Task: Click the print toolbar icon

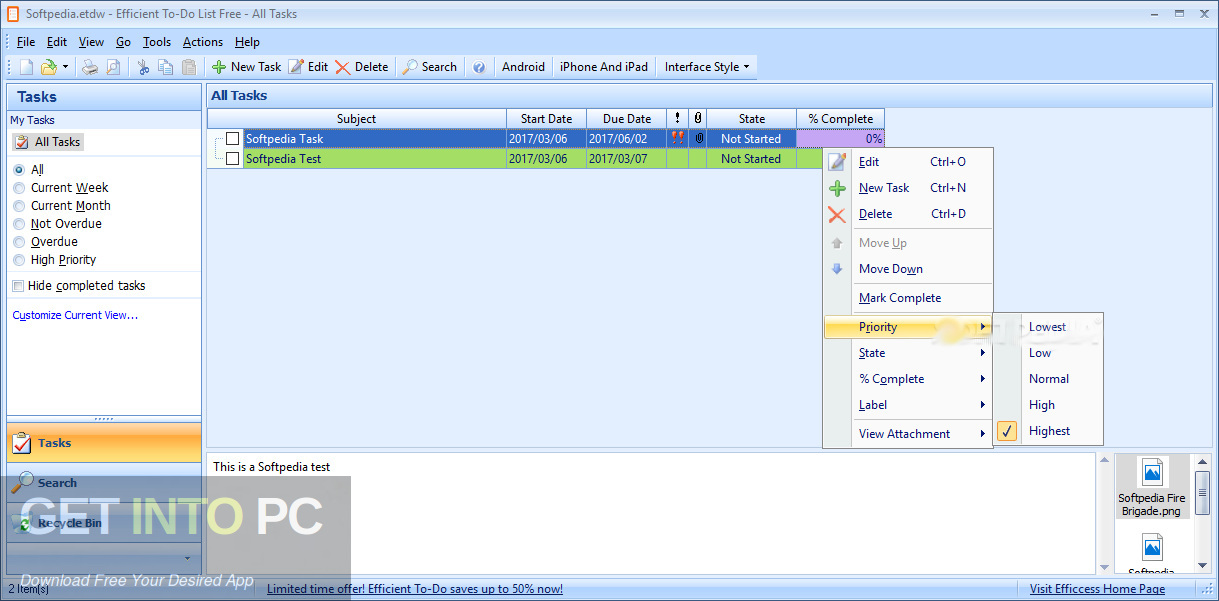Action: (90, 67)
